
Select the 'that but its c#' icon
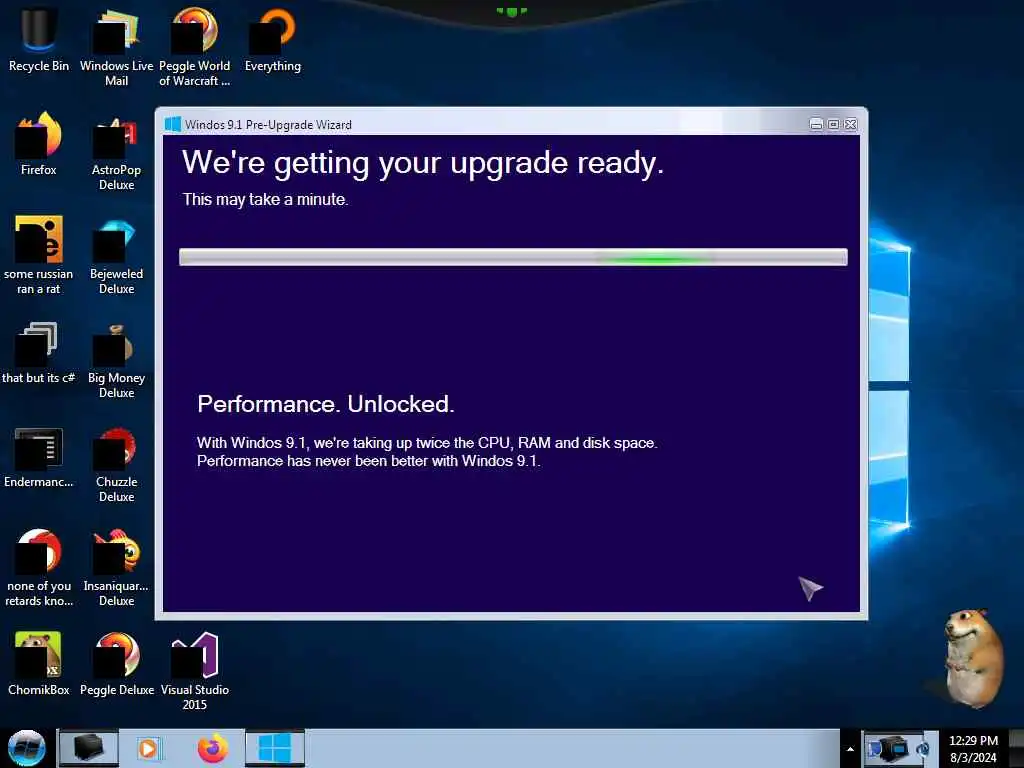pos(39,353)
